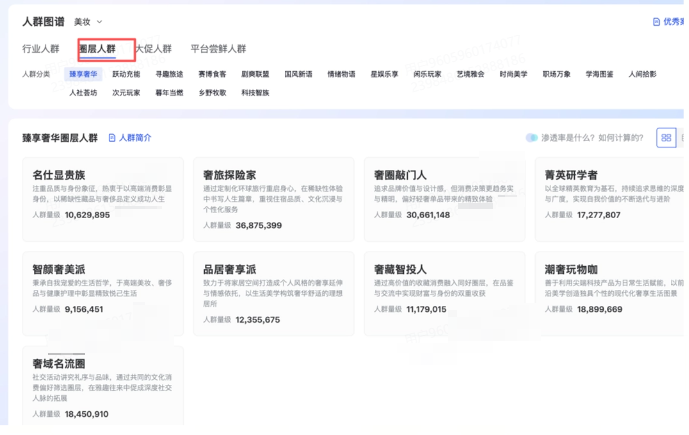
Task: Select the 时尚美学 category
Action: [x=513, y=74]
